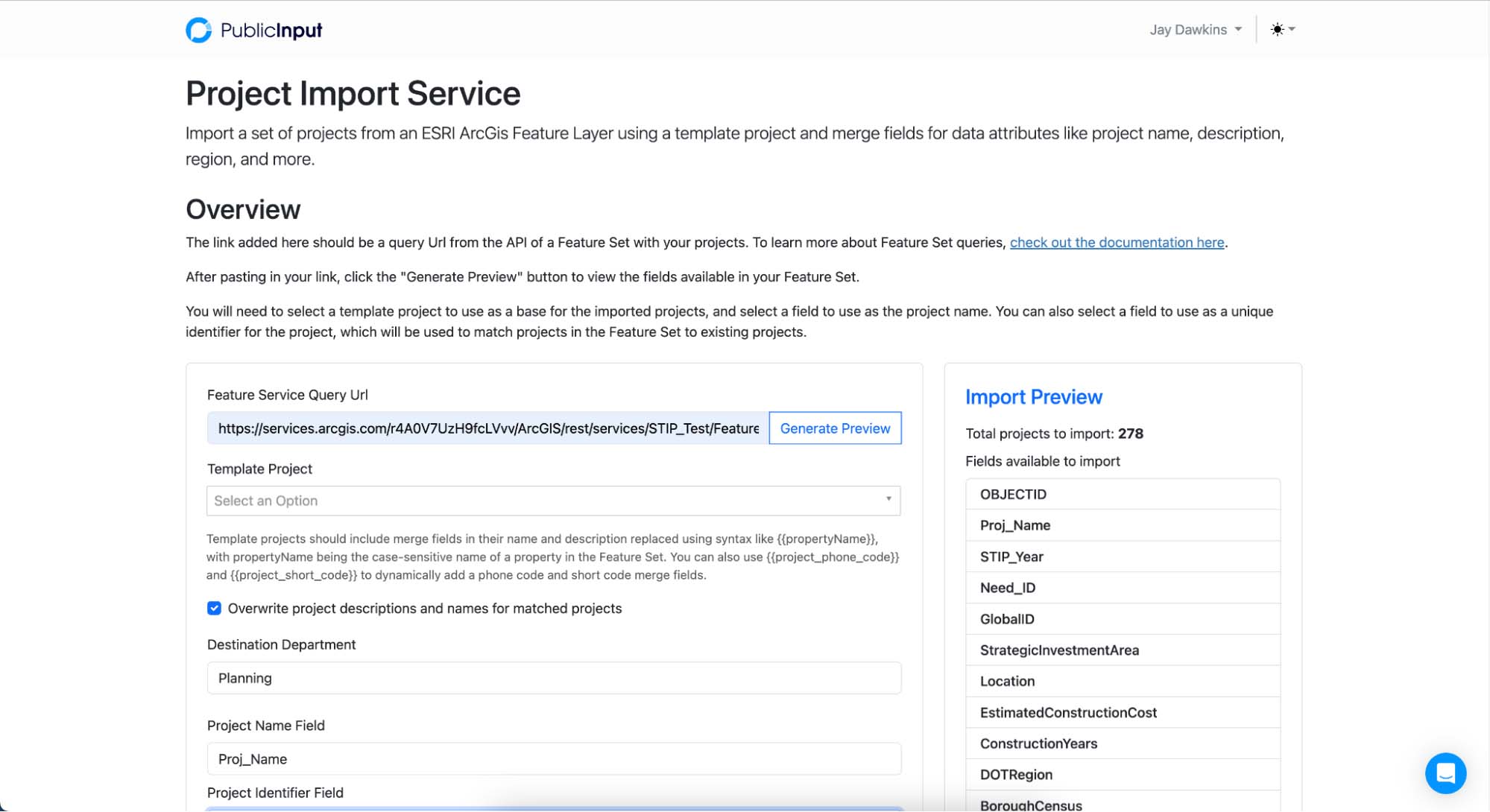1490x812 pixels.
Task: Focus the Destination Department field
Action: pos(553,678)
